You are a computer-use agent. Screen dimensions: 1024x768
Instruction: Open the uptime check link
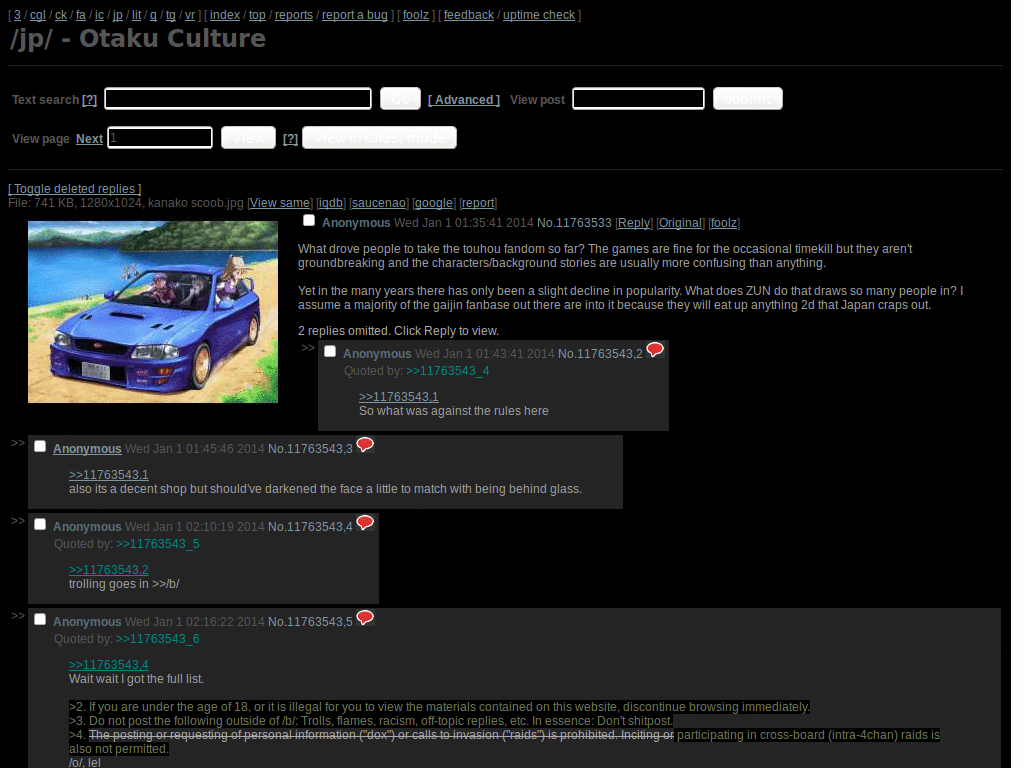(x=539, y=15)
